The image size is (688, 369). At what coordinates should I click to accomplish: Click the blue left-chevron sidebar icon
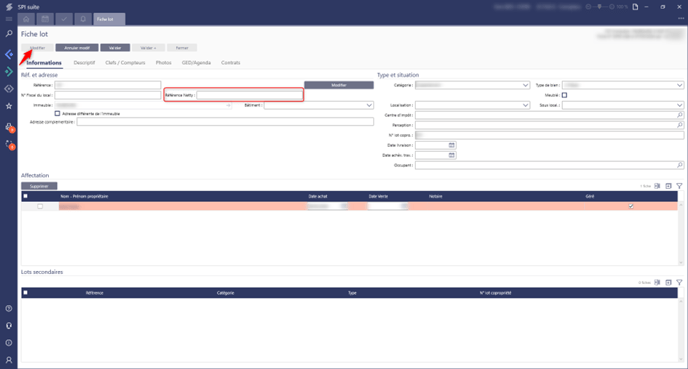pos(9,54)
